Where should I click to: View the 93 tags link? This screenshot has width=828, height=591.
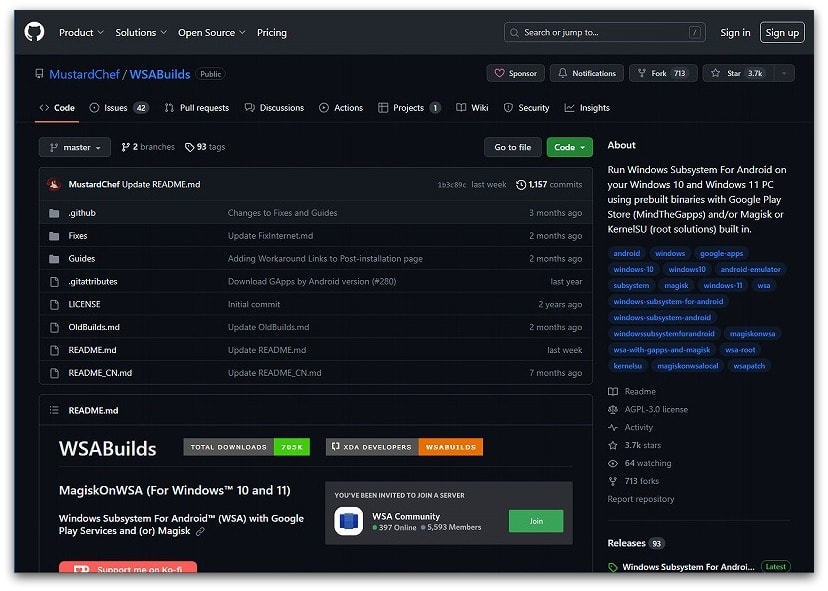pyautogui.click(x=205, y=147)
